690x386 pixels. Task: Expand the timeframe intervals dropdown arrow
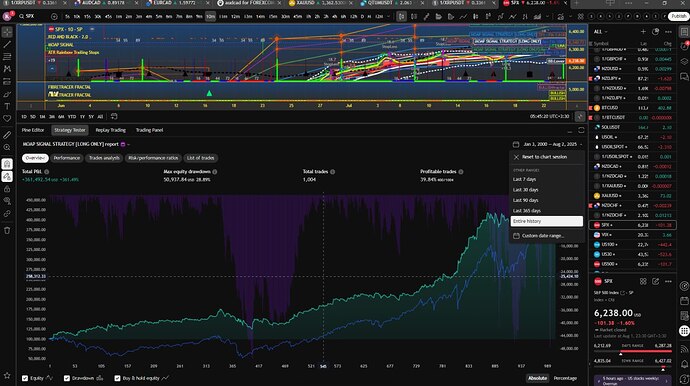tap(389, 16)
